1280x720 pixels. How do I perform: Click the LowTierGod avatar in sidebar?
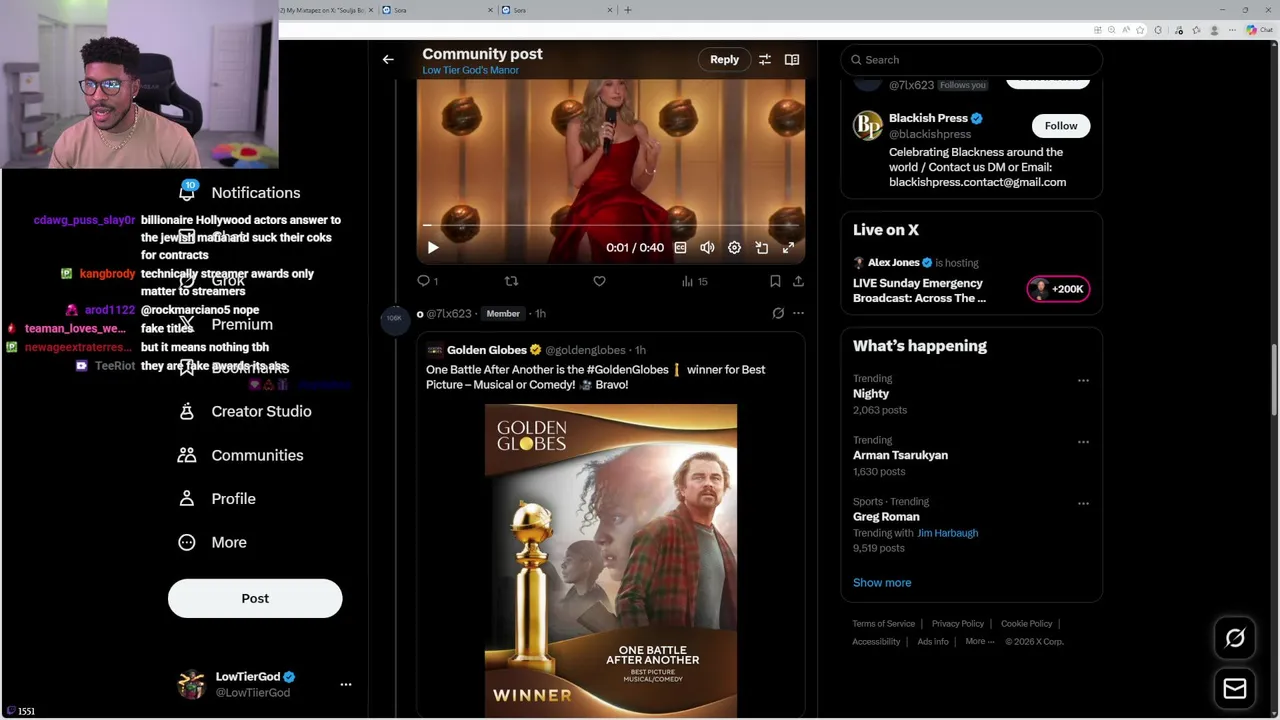pos(191,685)
